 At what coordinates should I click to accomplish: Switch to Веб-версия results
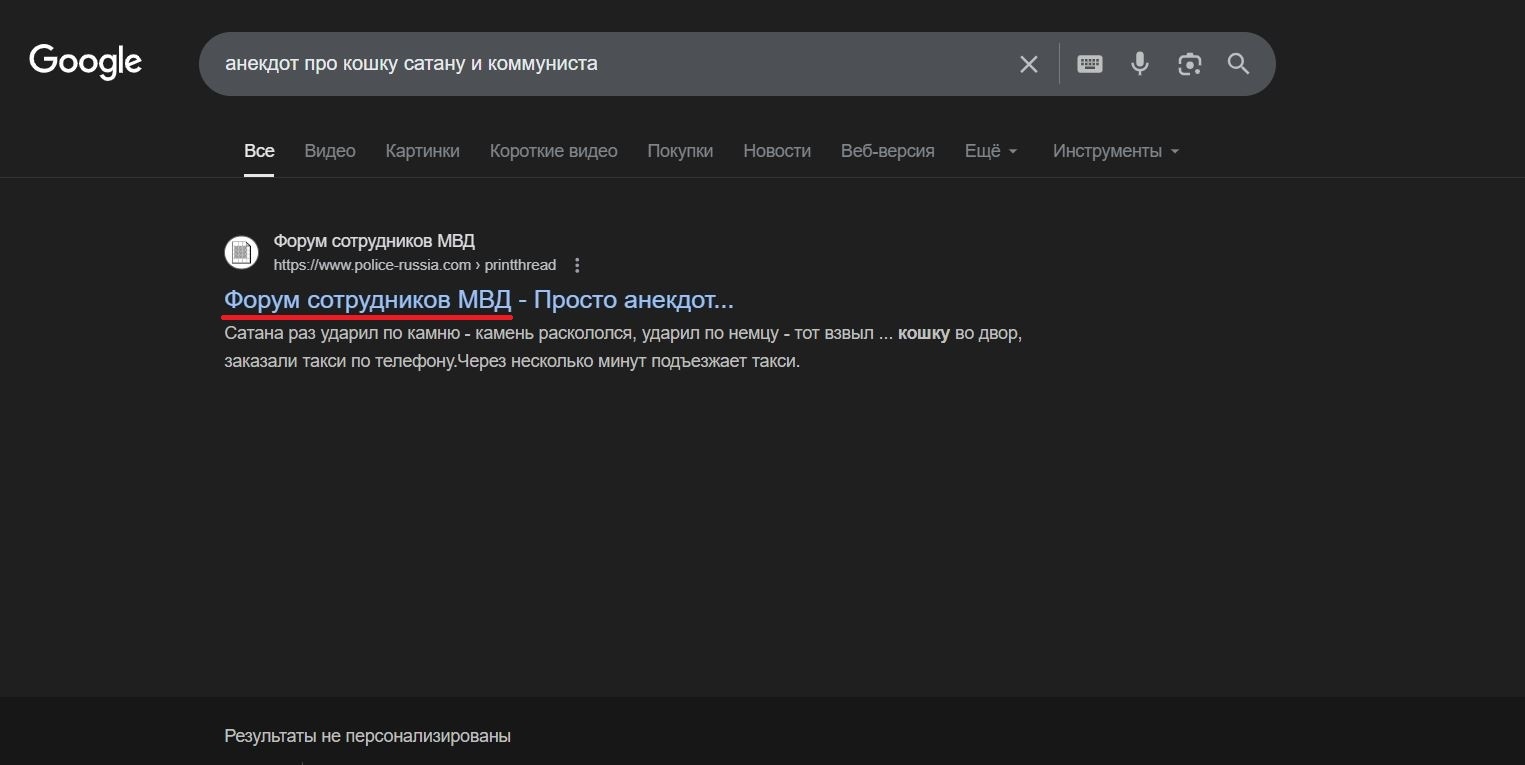coord(887,151)
